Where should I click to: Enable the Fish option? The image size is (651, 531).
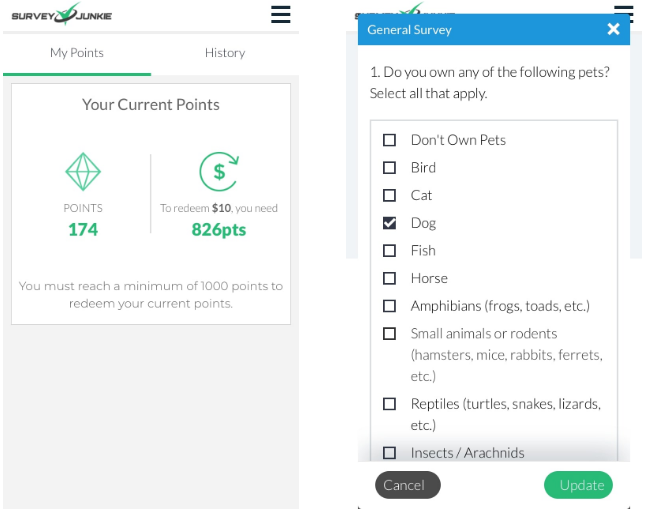point(389,251)
